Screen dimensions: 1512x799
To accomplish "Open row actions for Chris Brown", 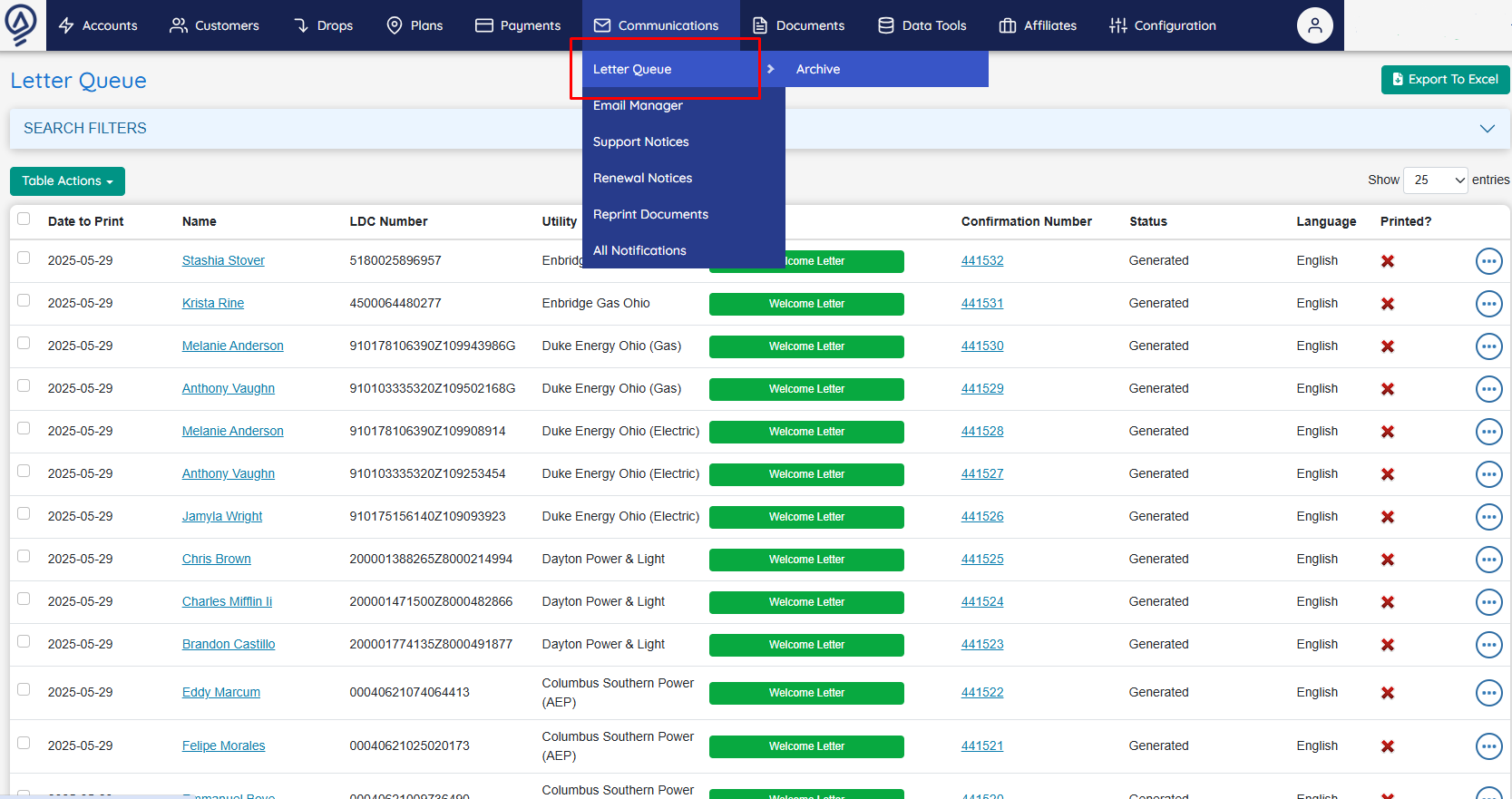I will pyautogui.click(x=1488, y=560).
